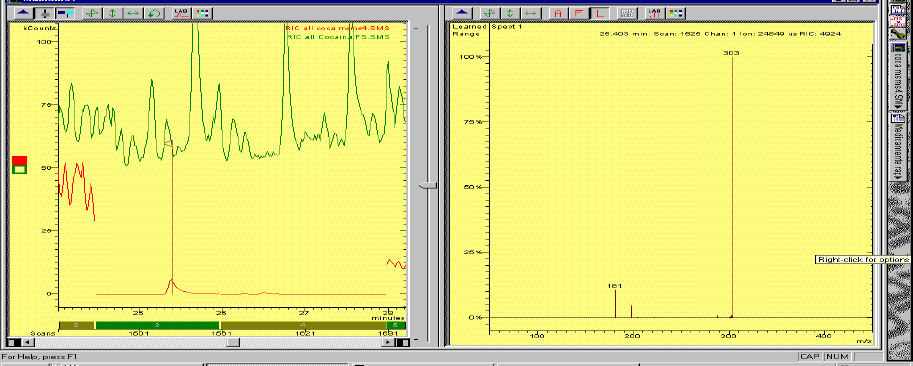
Task: Toggle the red F button in spectrum toolbar
Action: (x=578, y=12)
